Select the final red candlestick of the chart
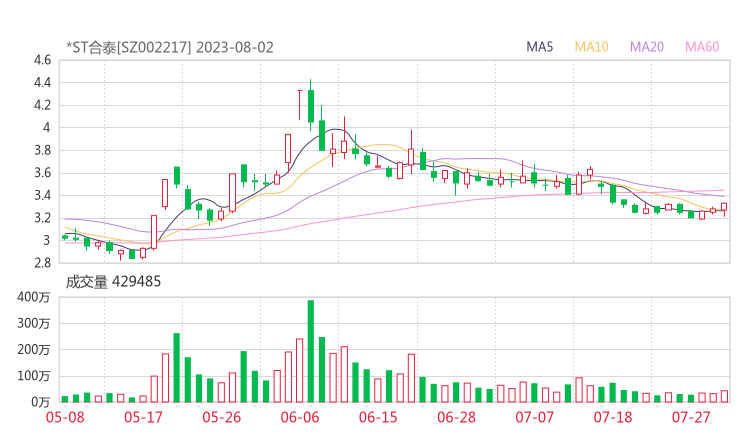 click(724, 207)
